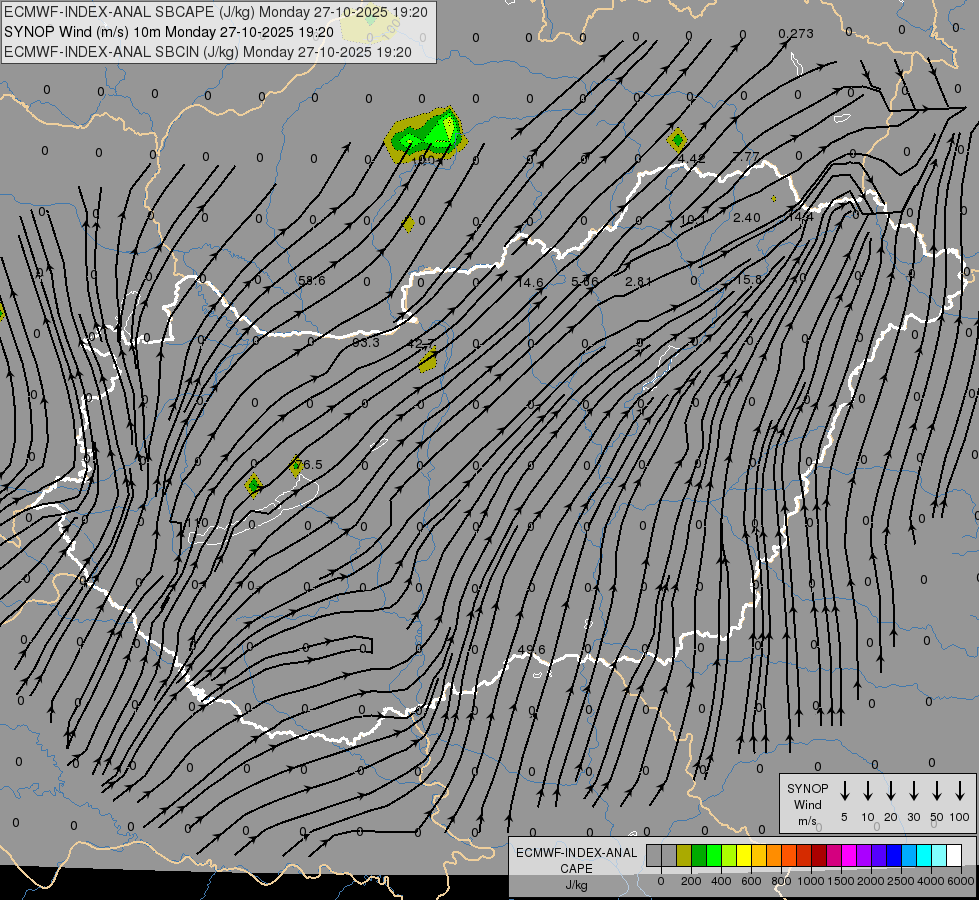The height and width of the screenshot is (900, 979).
Task: Click the 10 m/s wind arrow symbol
Action: [867, 791]
